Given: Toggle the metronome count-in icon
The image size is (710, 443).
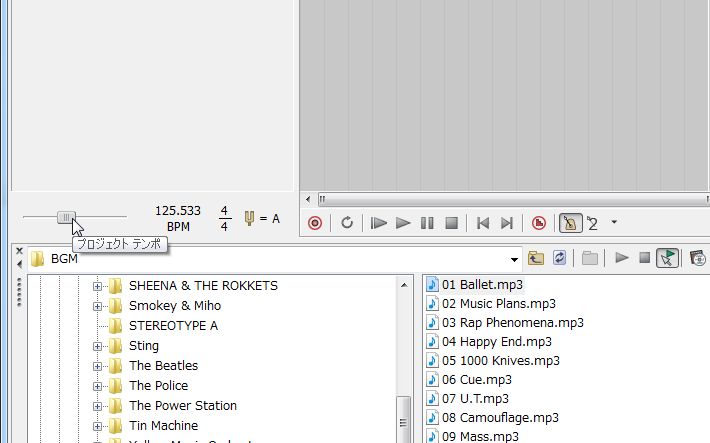Looking at the screenshot, I should 592,223.
